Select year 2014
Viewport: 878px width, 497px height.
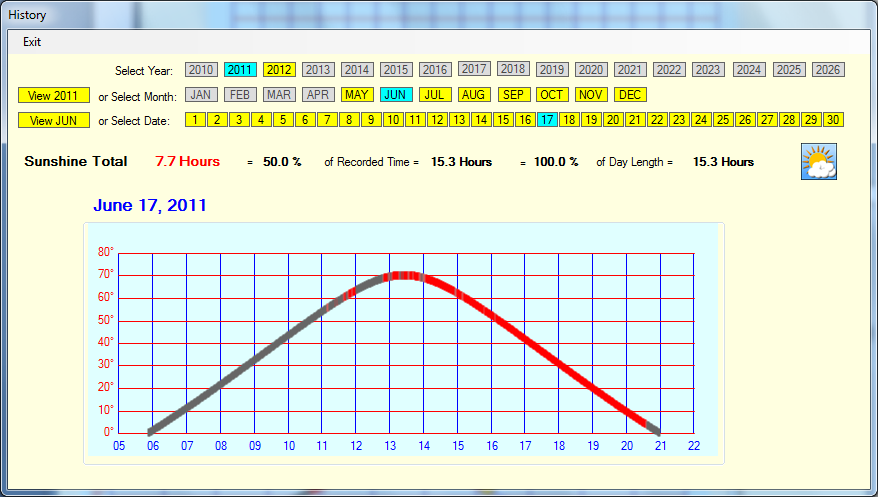coord(357,69)
